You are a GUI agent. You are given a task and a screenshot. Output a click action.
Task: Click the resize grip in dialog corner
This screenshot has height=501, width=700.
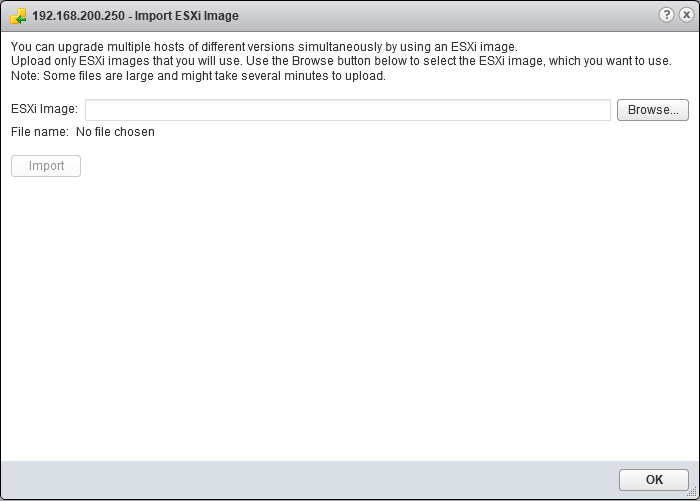(694, 495)
